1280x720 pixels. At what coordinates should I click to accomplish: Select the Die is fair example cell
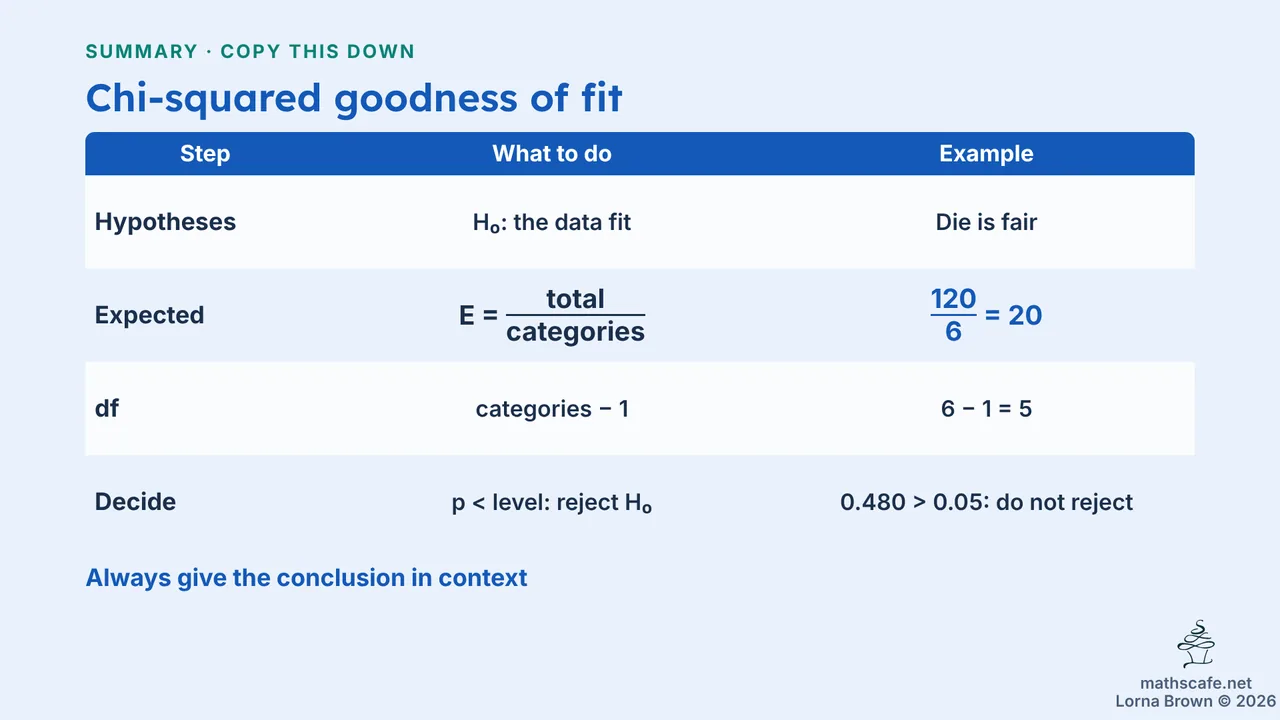click(x=986, y=222)
